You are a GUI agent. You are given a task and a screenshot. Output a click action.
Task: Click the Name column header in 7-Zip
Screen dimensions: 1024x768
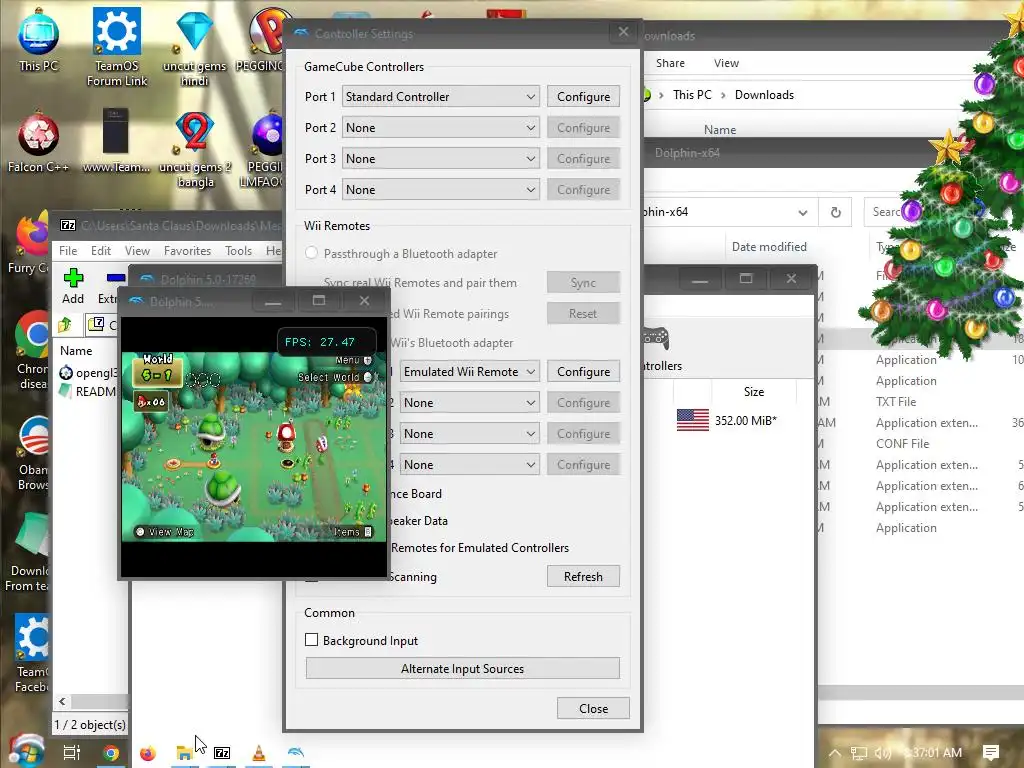(76, 351)
